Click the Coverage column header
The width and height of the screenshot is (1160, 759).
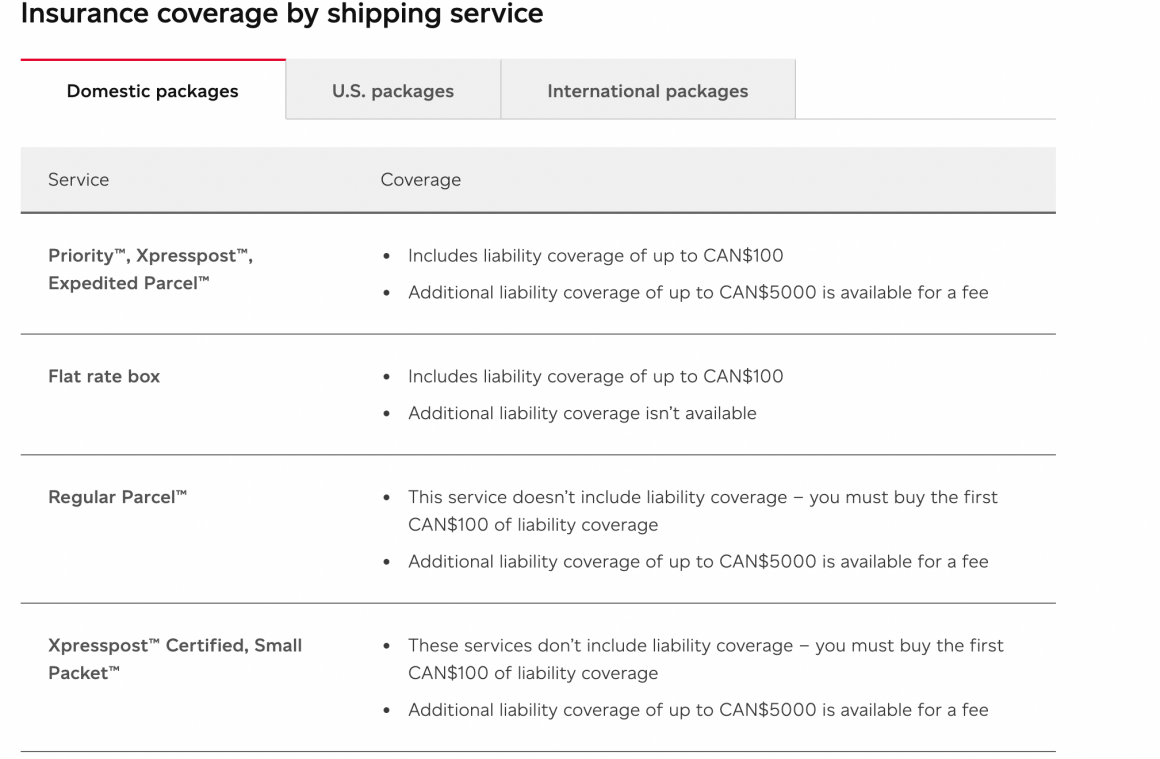click(420, 179)
